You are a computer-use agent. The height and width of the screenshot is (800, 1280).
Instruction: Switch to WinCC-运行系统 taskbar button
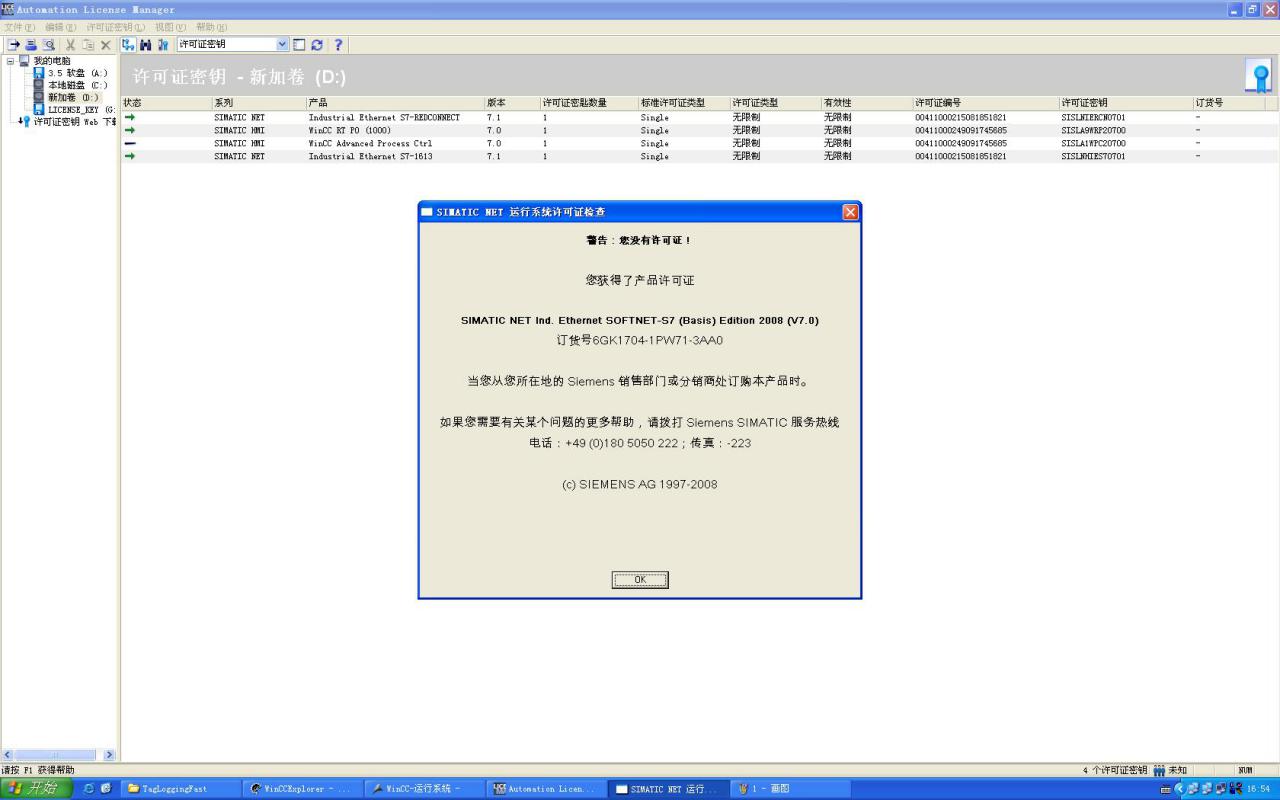click(424, 789)
